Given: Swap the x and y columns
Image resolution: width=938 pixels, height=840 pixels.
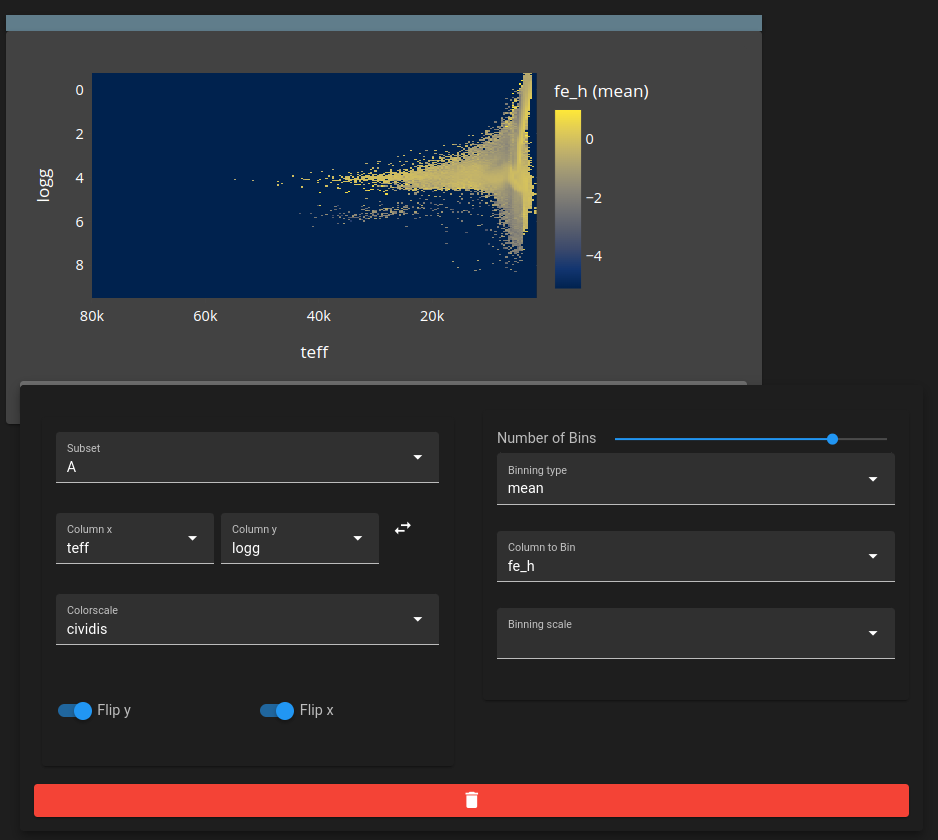Looking at the screenshot, I should [x=403, y=528].
